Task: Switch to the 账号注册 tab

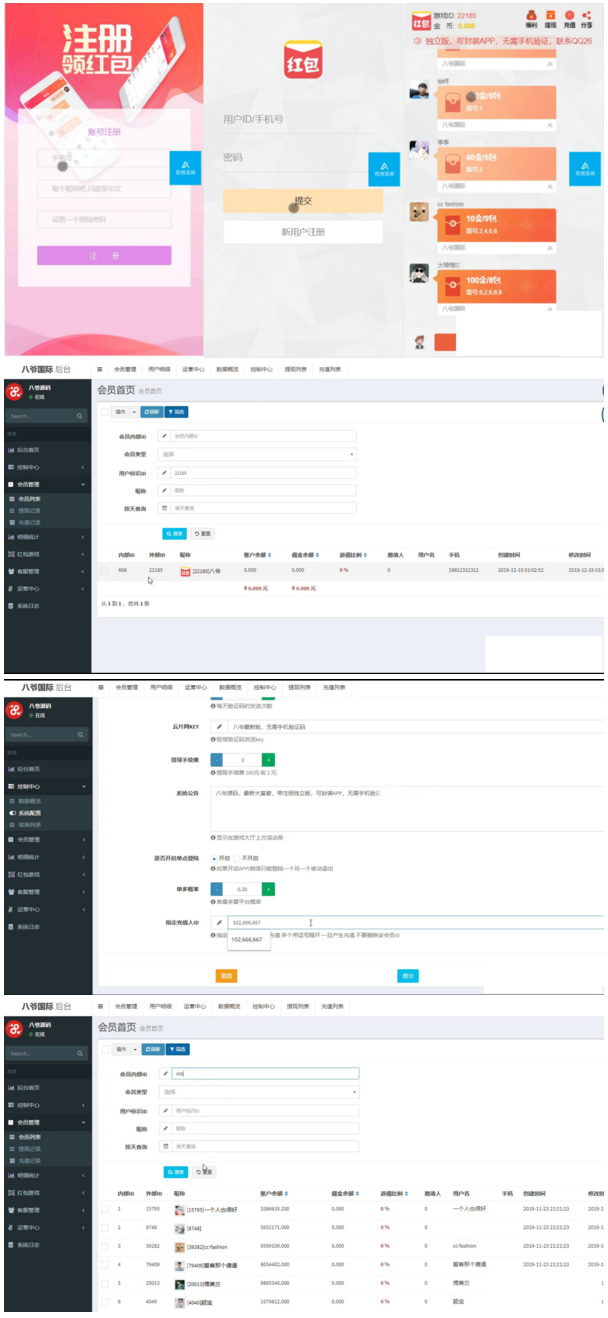Action: tap(104, 131)
